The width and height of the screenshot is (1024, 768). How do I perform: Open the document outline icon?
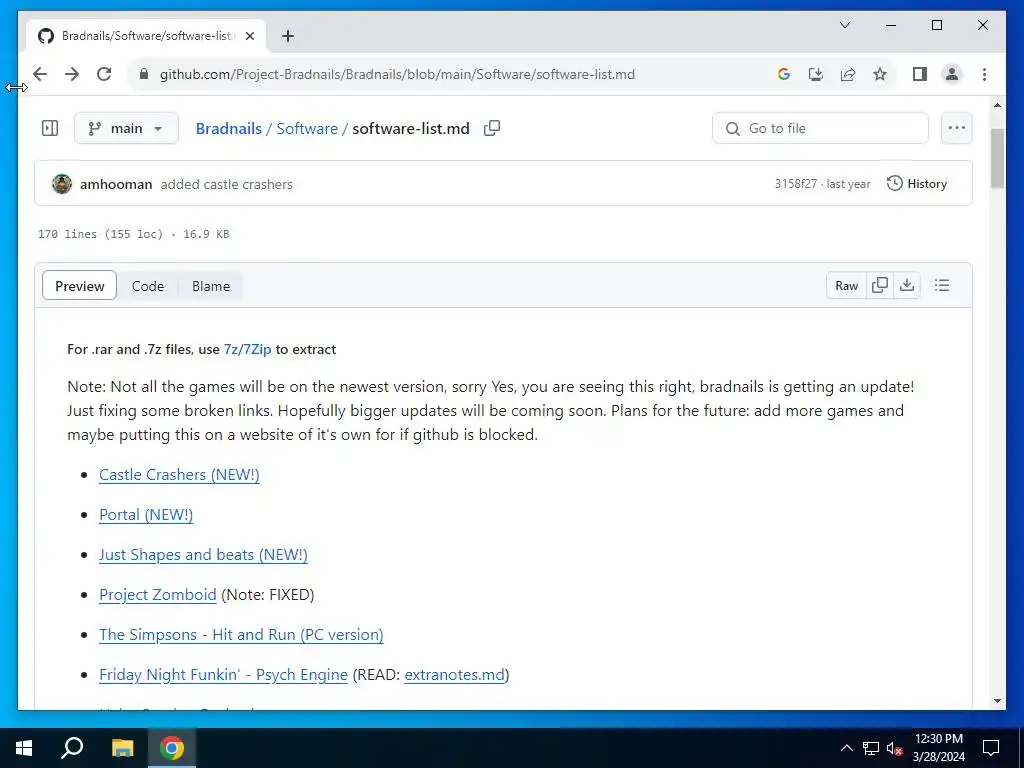coord(942,285)
